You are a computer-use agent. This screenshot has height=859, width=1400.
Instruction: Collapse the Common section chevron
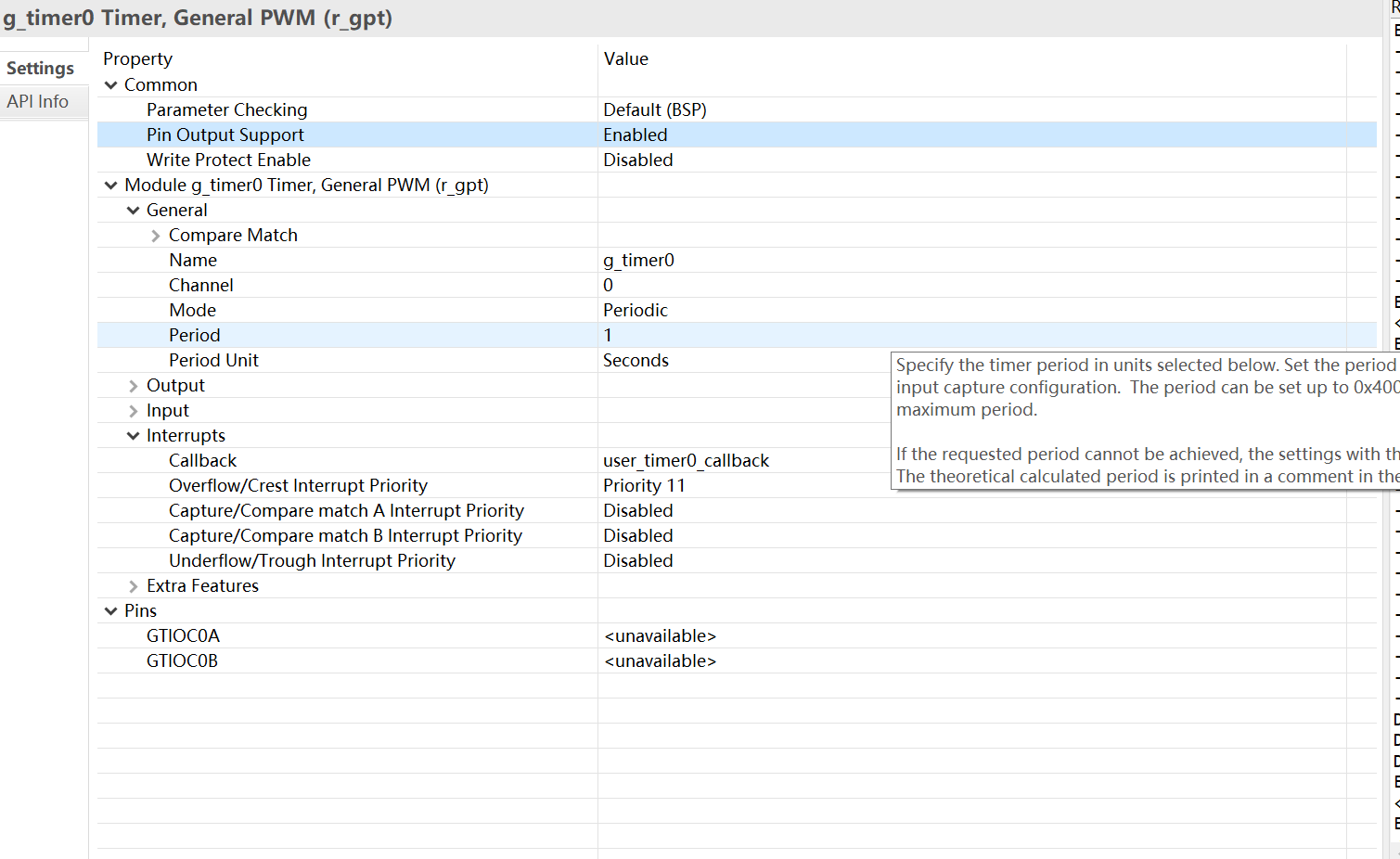click(111, 85)
